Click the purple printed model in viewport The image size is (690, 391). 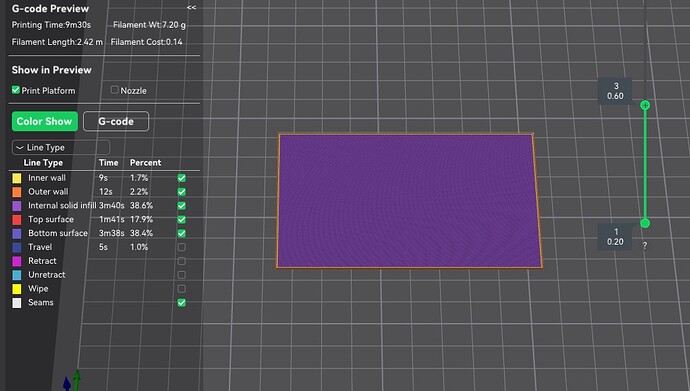(409, 201)
